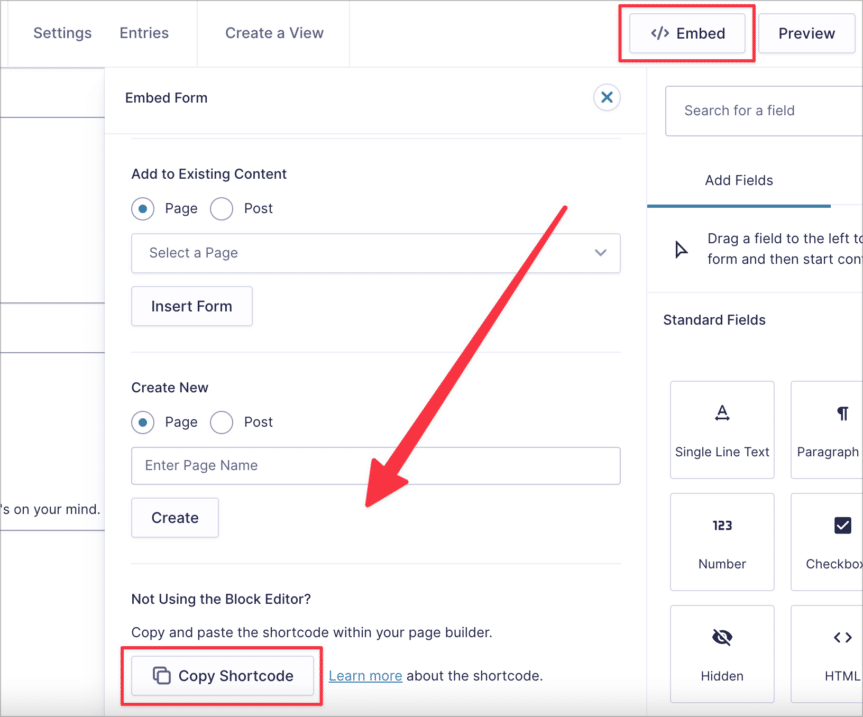Screen dimensions: 863x717
Task: Open the Entries tab
Action: pos(143,33)
